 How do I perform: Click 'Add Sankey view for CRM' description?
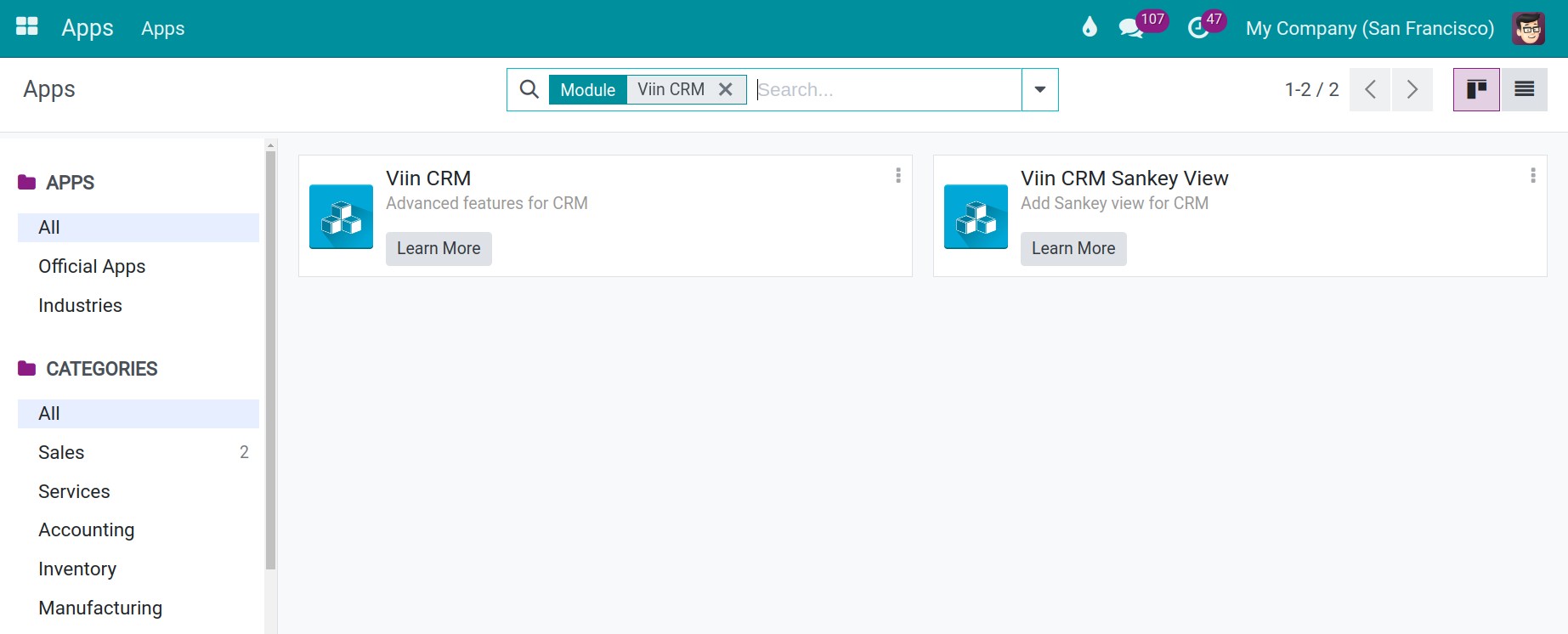pyautogui.click(x=1114, y=203)
